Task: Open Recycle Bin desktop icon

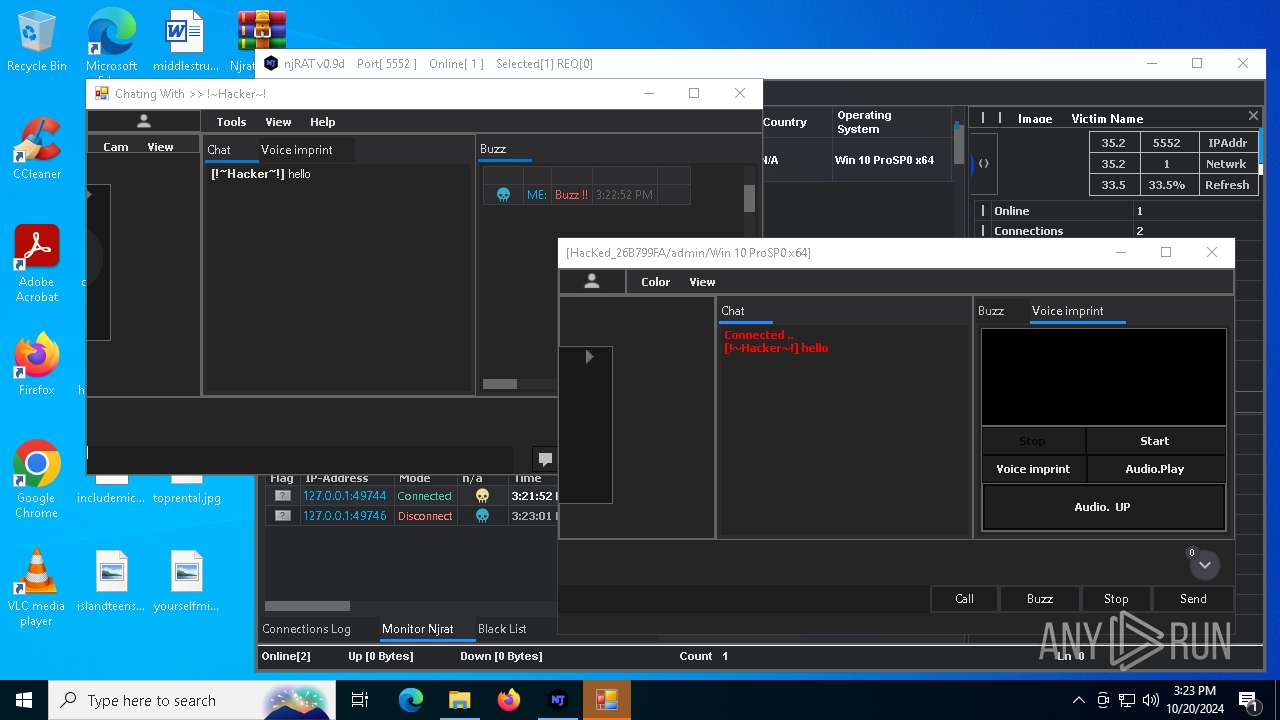Action: [37, 42]
